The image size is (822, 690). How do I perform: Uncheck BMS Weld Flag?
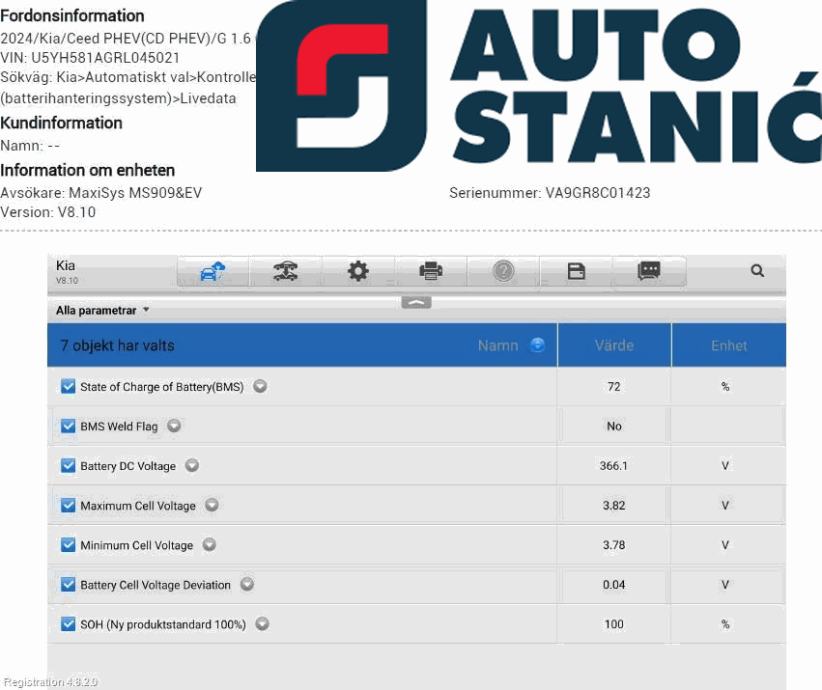68,426
